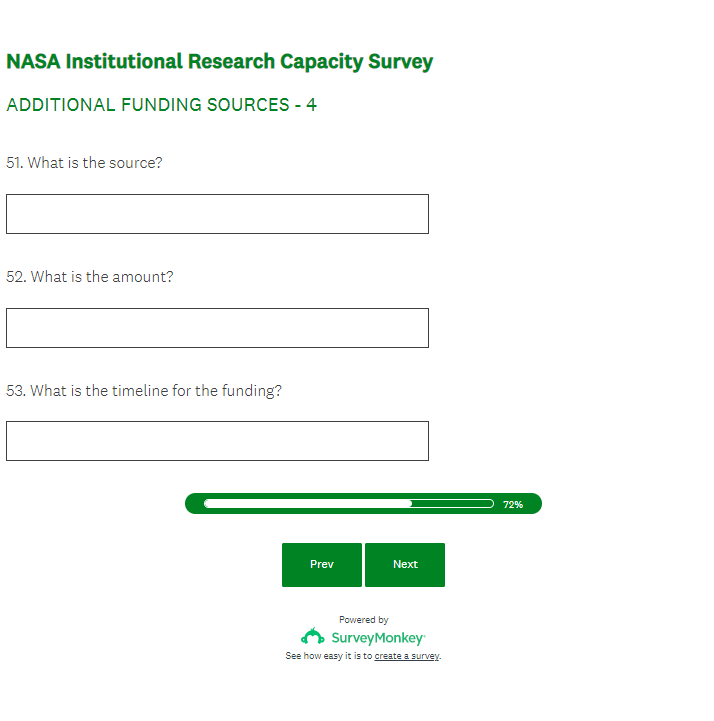Screen dimensions: 714x721
Task: Focus the amount answer text box
Action: (x=217, y=328)
